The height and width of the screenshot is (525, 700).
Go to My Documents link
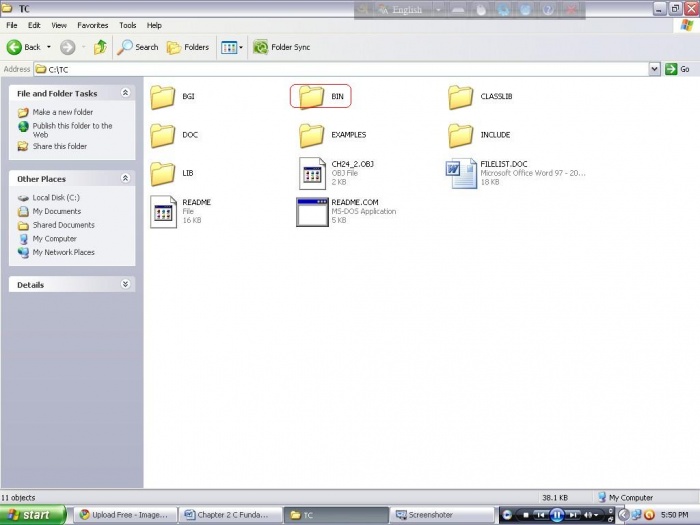pyautogui.click(x=56, y=211)
